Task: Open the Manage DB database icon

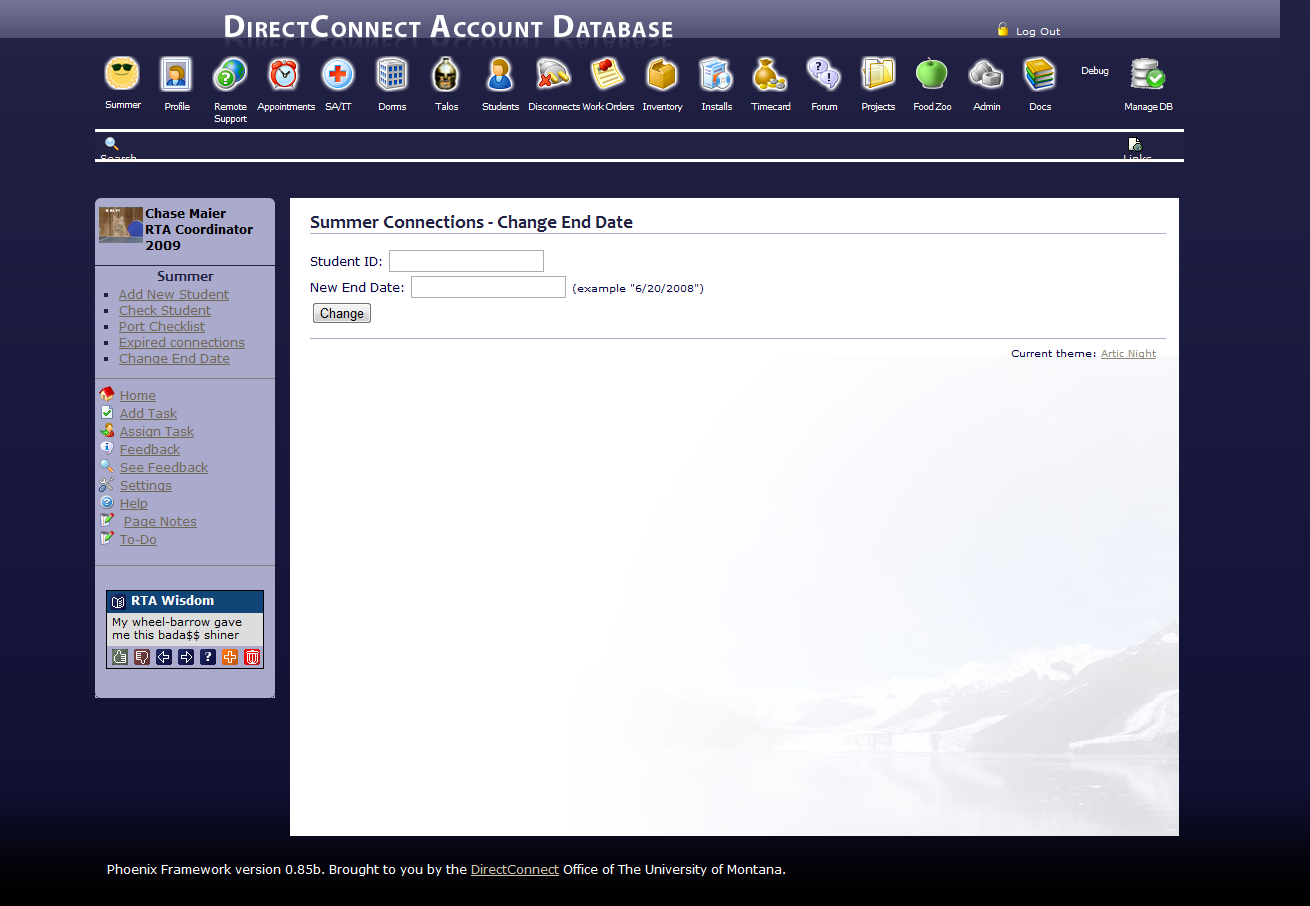Action: tap(1148, 74)
